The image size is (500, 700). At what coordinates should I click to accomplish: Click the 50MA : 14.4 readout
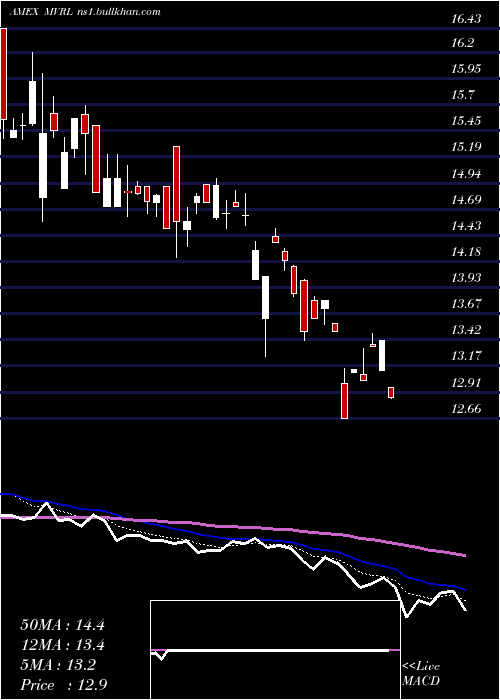pyautogui.click(x=62, y=625)
